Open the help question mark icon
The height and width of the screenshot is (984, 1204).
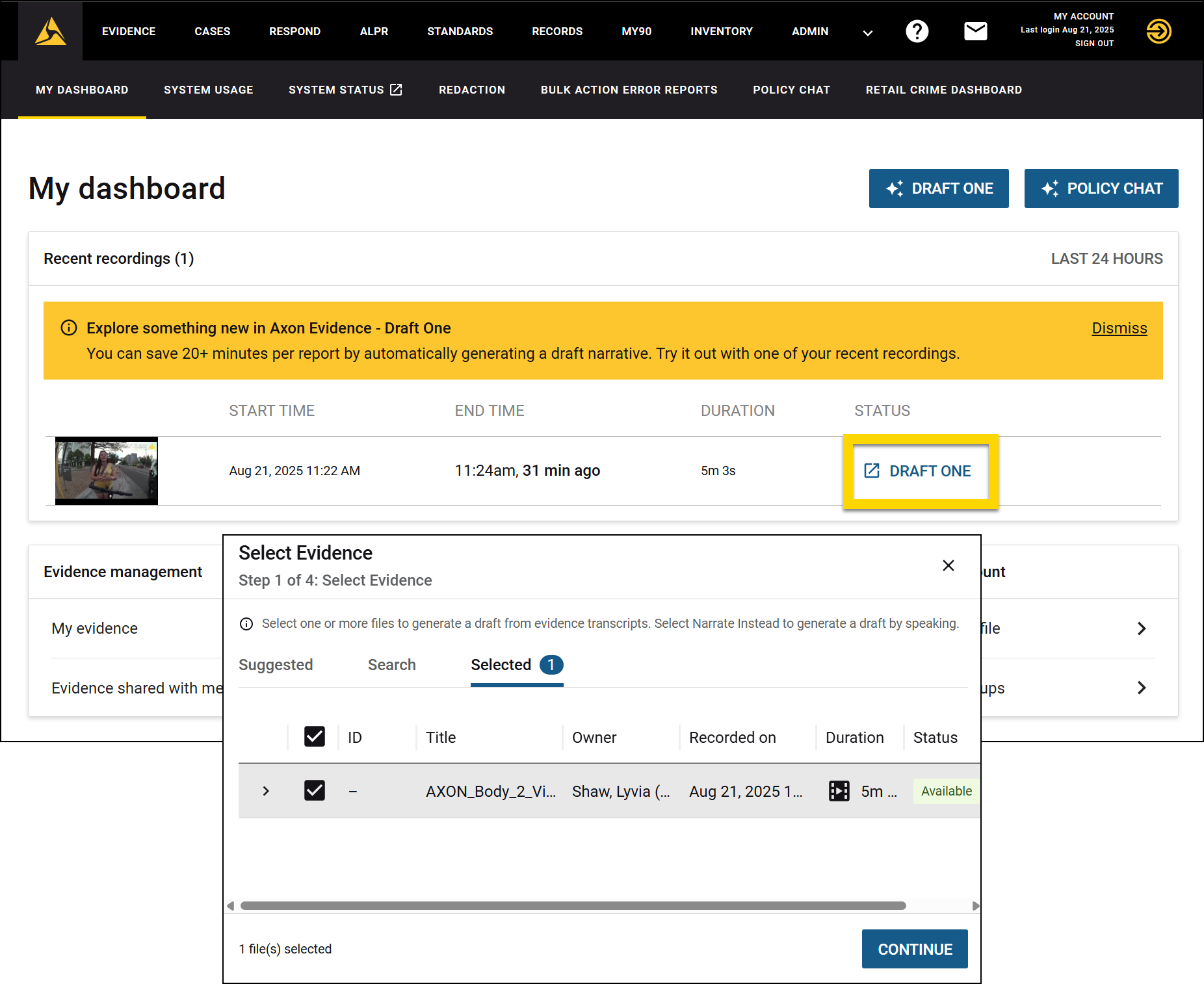(917, 31)
